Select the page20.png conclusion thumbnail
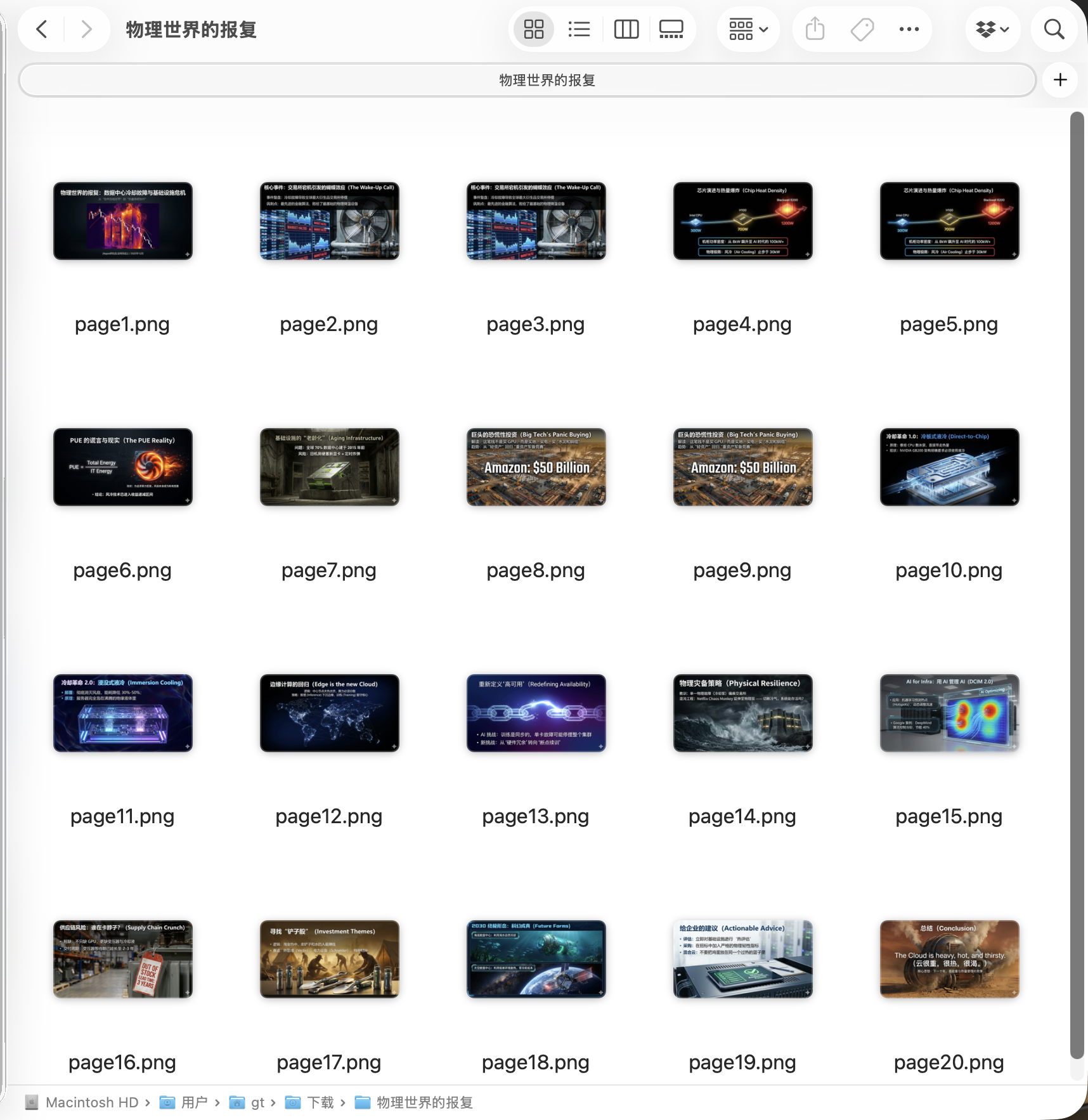This screenshot has width=1088, height=1120. point(950,959)
